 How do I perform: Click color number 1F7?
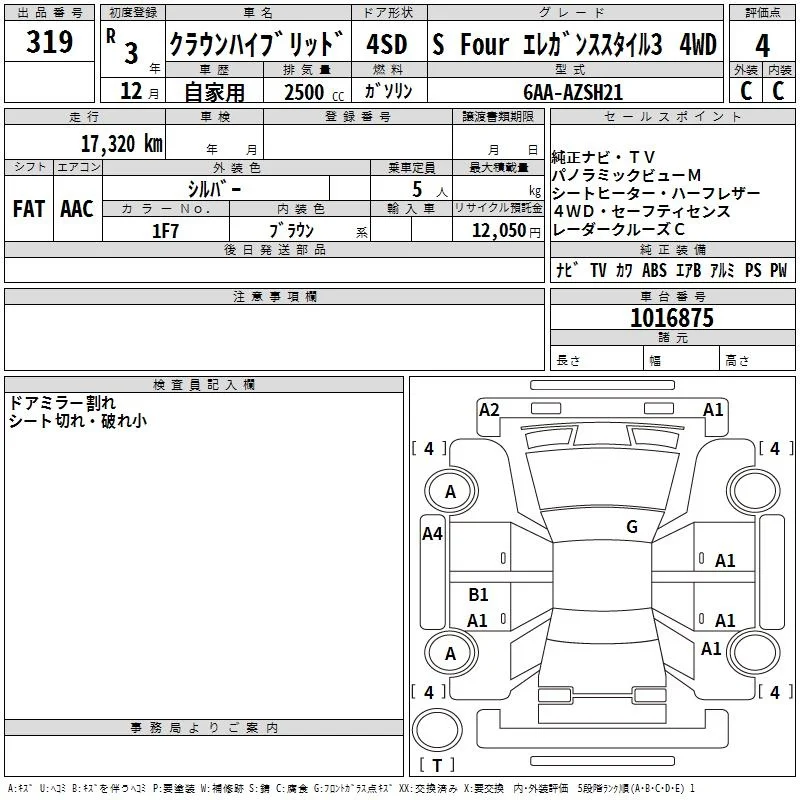(165, 231)
